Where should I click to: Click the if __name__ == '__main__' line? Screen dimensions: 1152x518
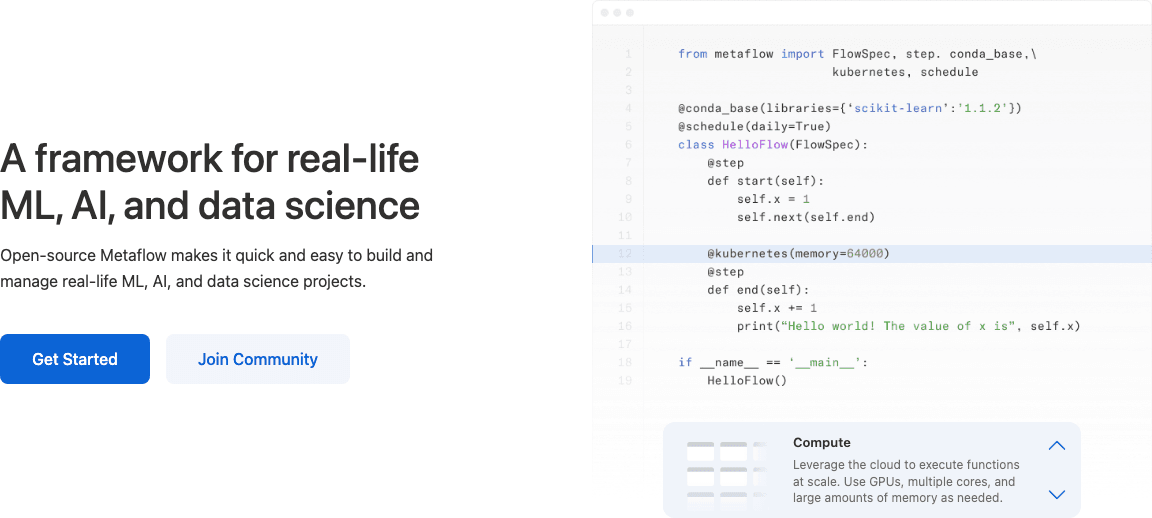[x=773, y=363]
